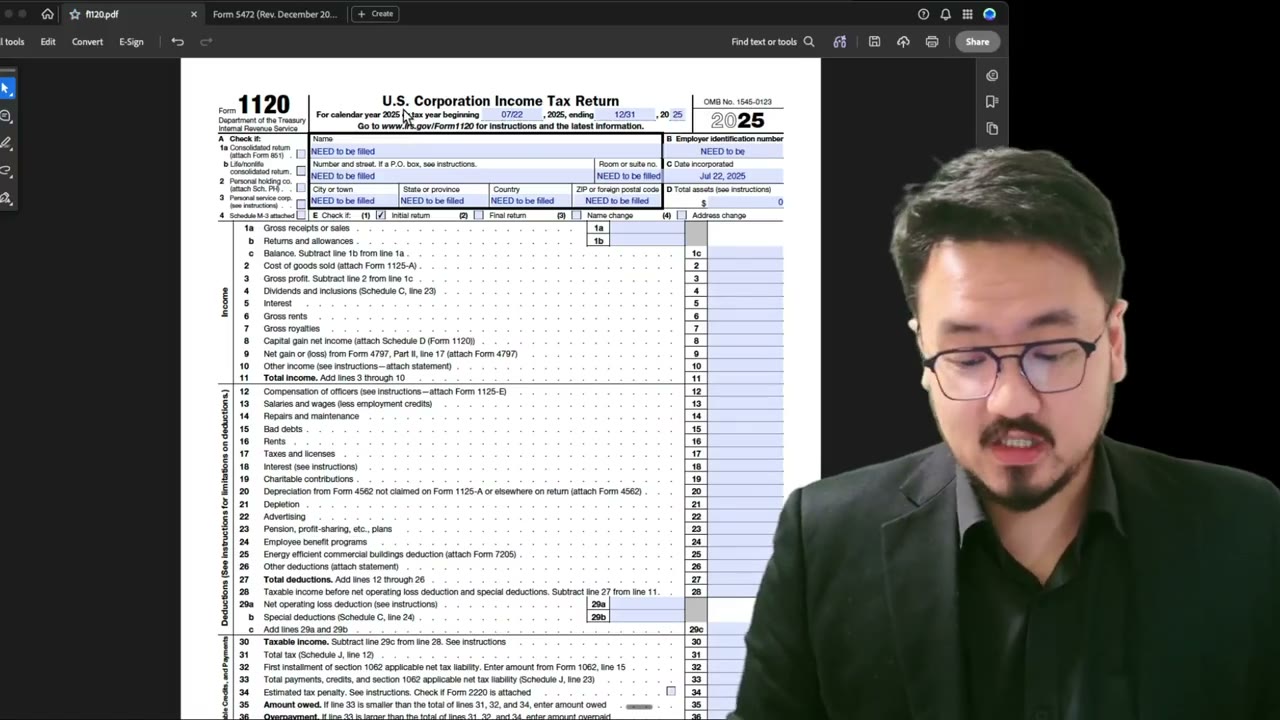The height and width of the screenshot is (720, 1280).
Task: Print the document
Action: coord(932,42)
